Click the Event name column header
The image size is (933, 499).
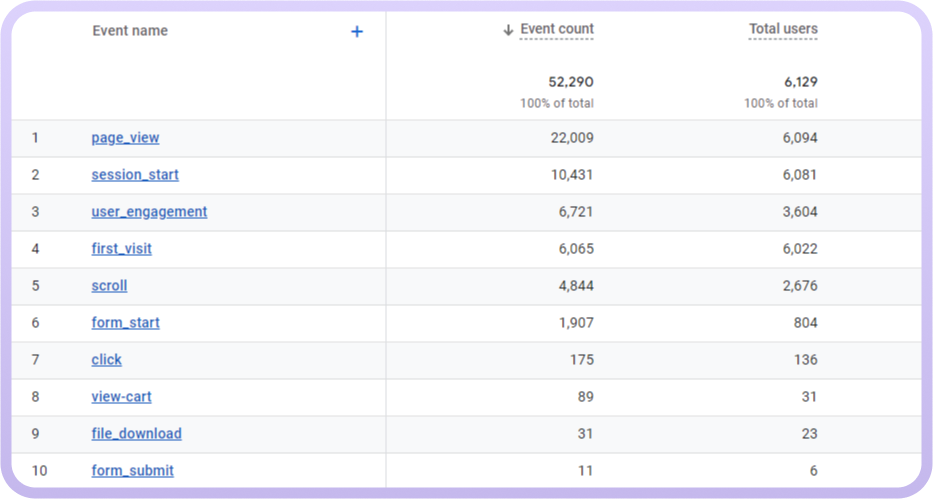coord(130,31)
